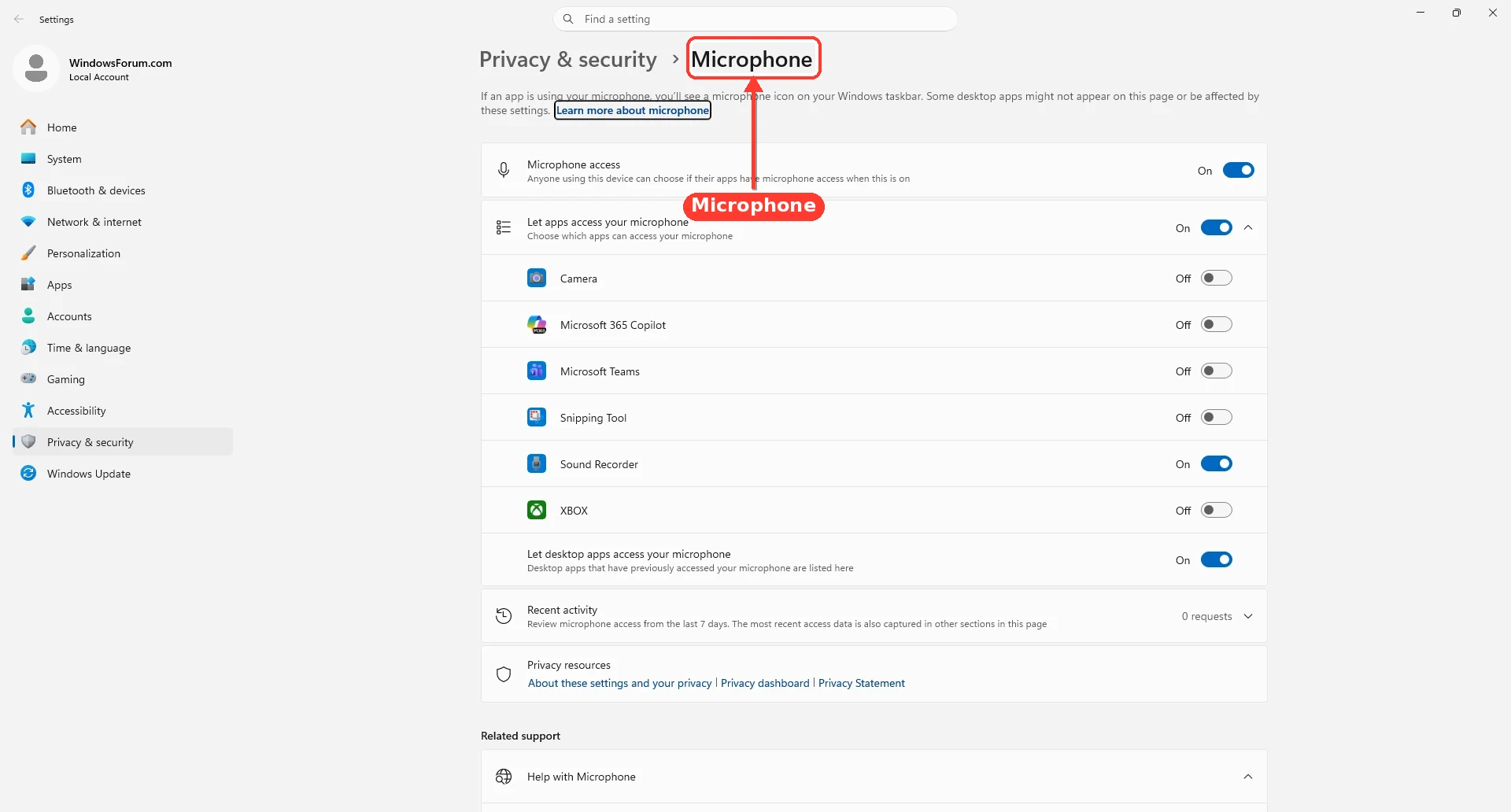Click the Time & language globe icon
1511x812 pixels.
click(x=28, y=347)
